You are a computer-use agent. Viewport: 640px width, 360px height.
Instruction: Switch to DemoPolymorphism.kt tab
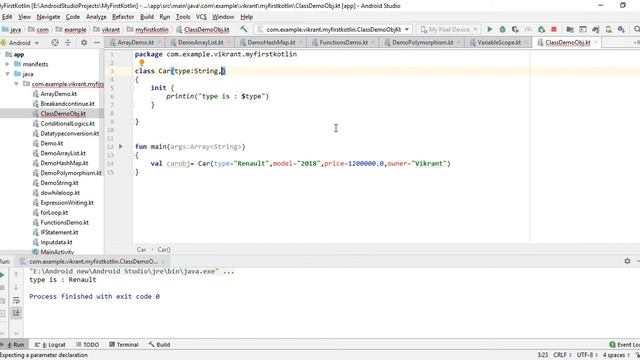click(422, 42)
